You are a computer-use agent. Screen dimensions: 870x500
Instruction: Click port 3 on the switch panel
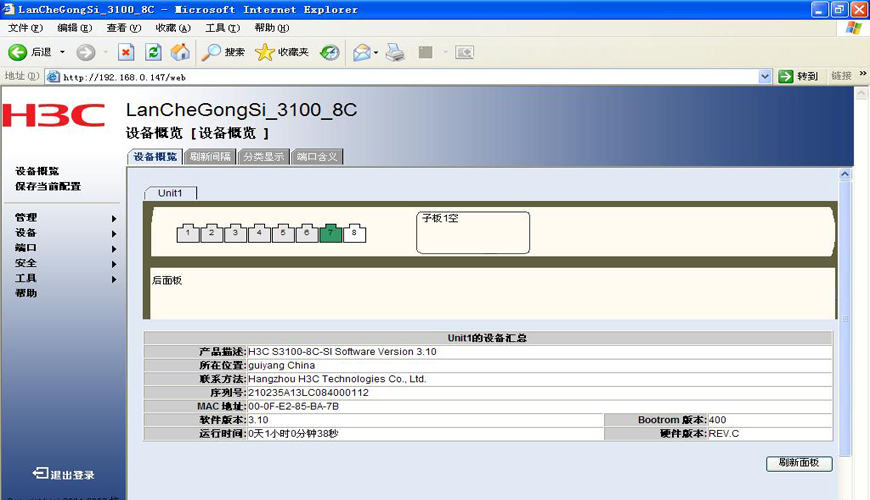[x=235, y=233]
